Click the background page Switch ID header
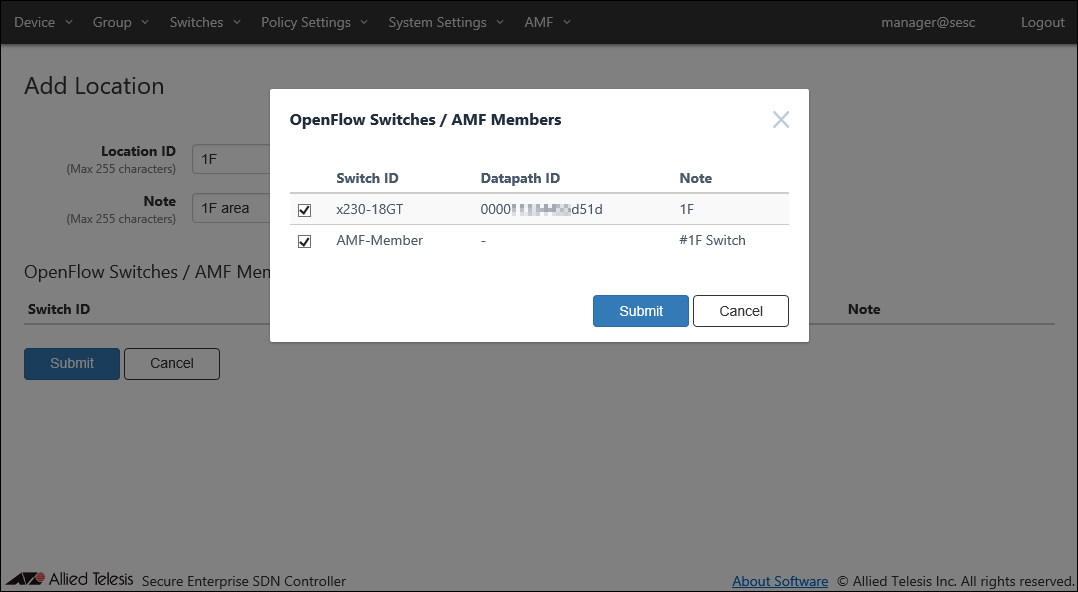Screen dimensions: 1078x592 [59, 309]
